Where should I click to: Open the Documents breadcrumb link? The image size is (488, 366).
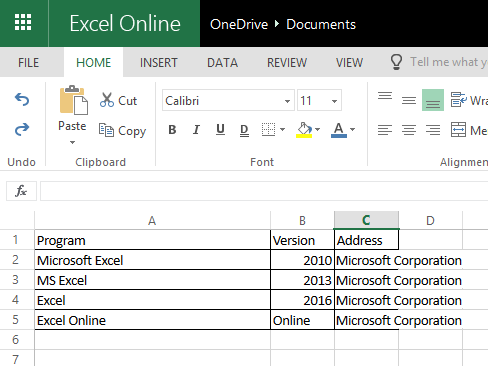pyautogui.click(x=321, y=24)
